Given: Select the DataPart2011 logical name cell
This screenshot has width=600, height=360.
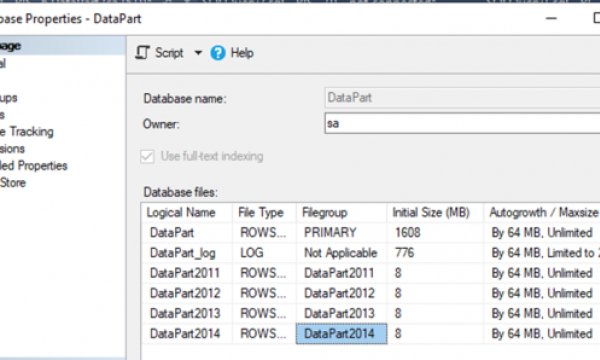Looking at the screenshot, I should (187, 273).
